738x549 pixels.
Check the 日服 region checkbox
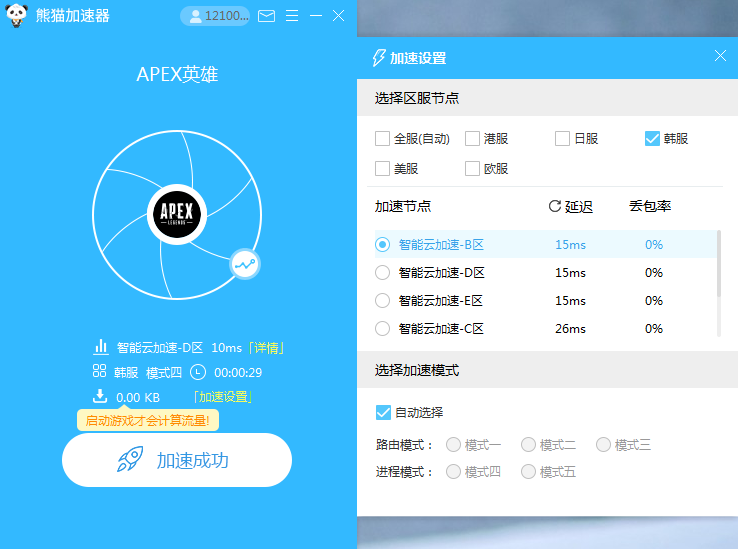562,139
